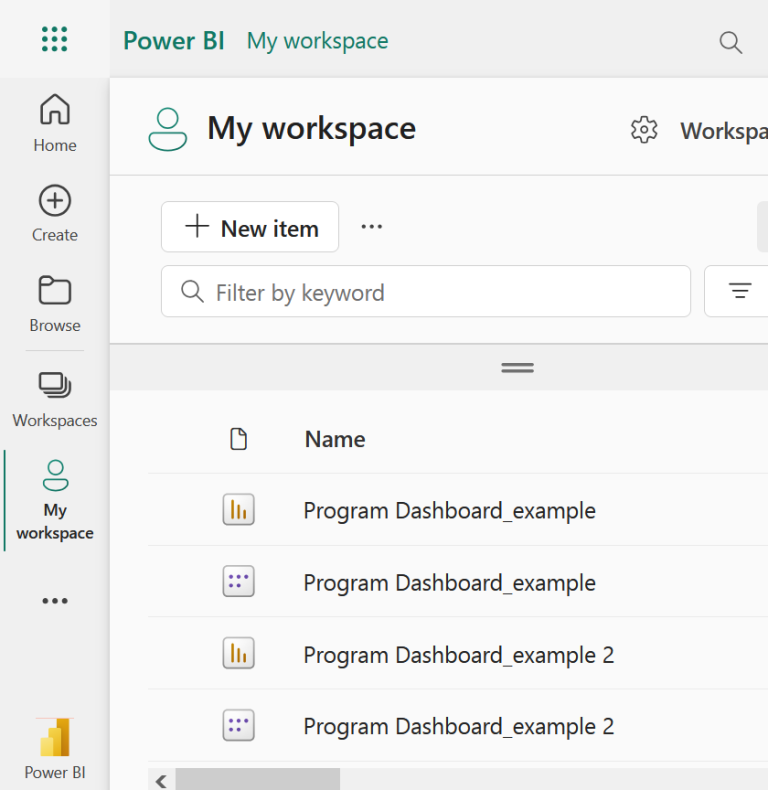Open Workspaces pane from sidebar
768x790 pixels.
click(x=55, y=400)
